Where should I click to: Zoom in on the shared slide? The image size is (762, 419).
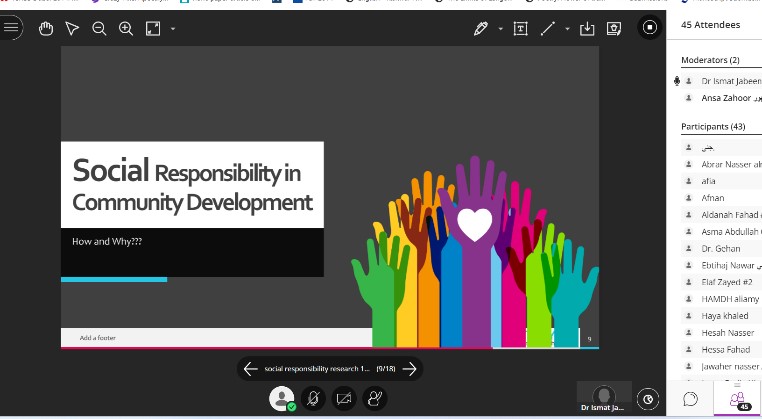pyautogui.click(x=126, y=29)
